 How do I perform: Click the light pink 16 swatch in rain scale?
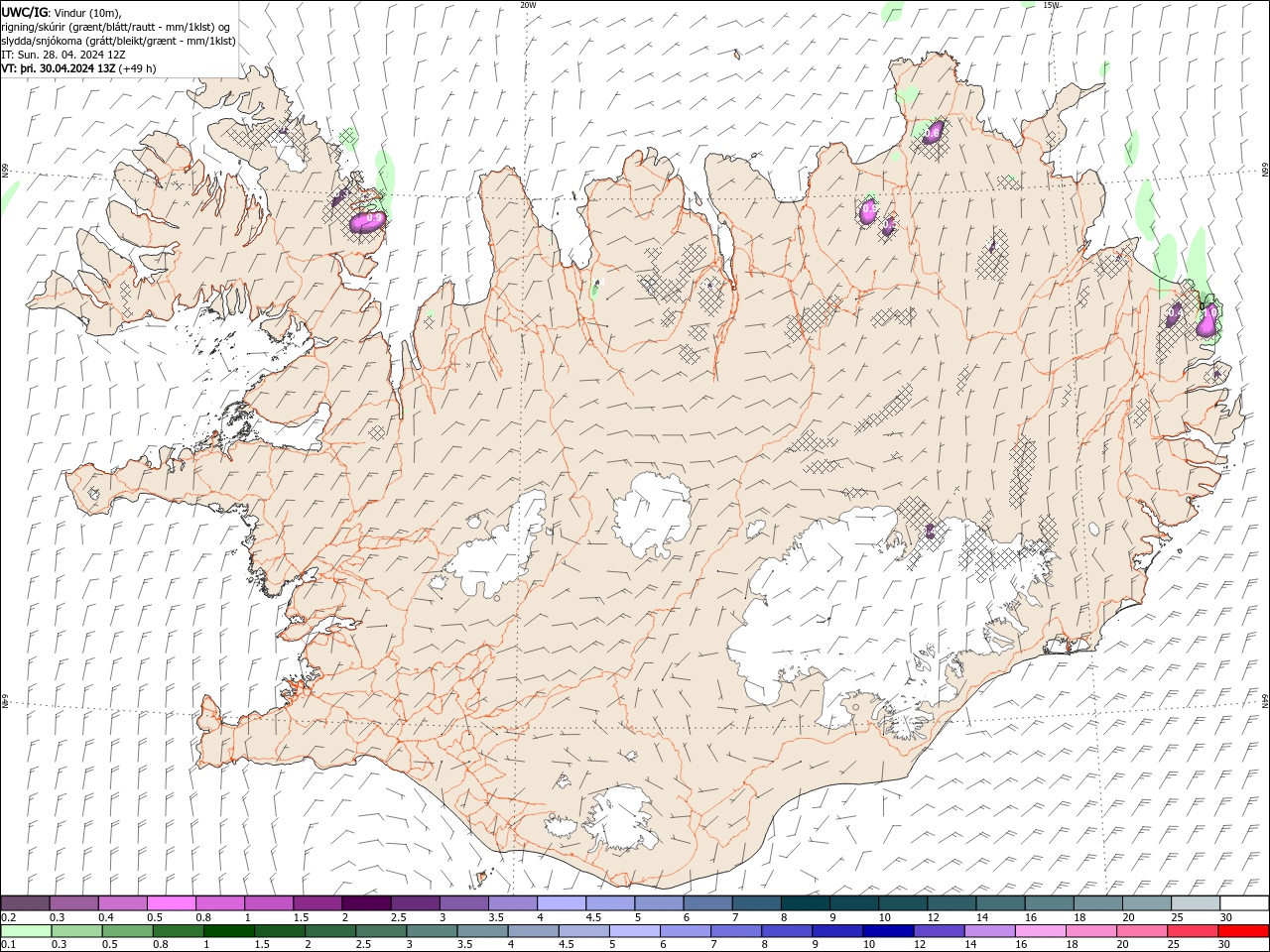1041,931
